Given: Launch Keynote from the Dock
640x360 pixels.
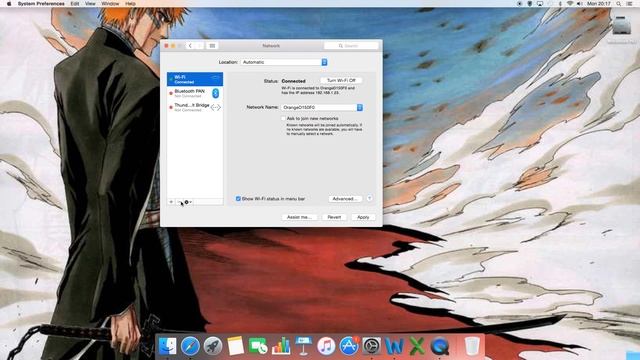Looking at the screenshot, I should coord(303,346).
